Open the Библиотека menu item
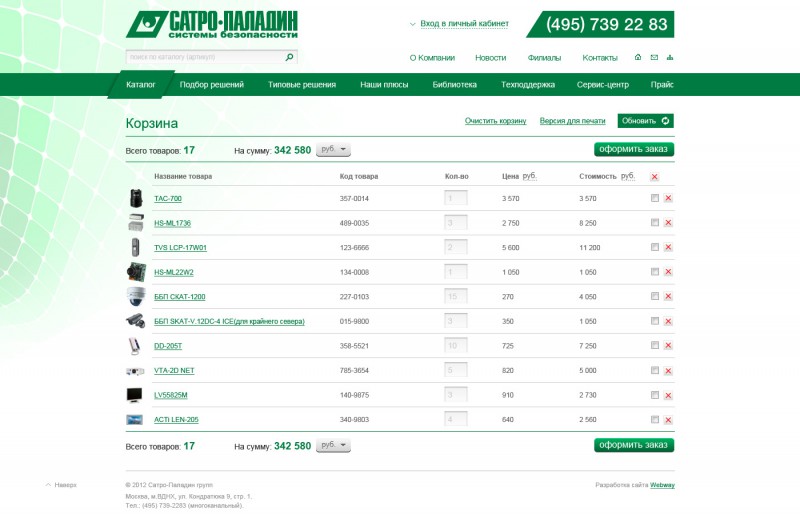 click(x=455, y=85)
